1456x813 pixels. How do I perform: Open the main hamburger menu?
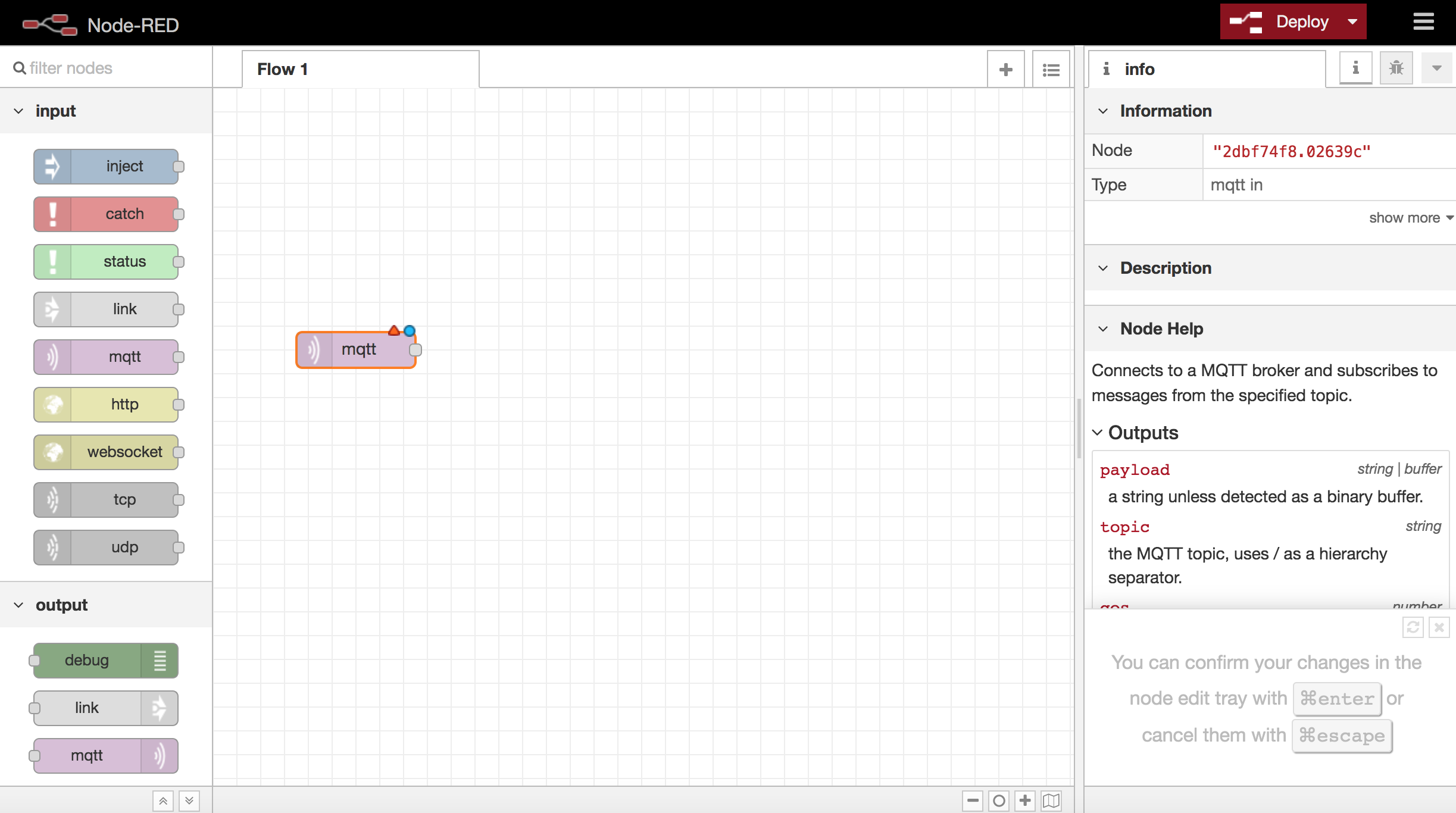click(x=1424, y=22)
